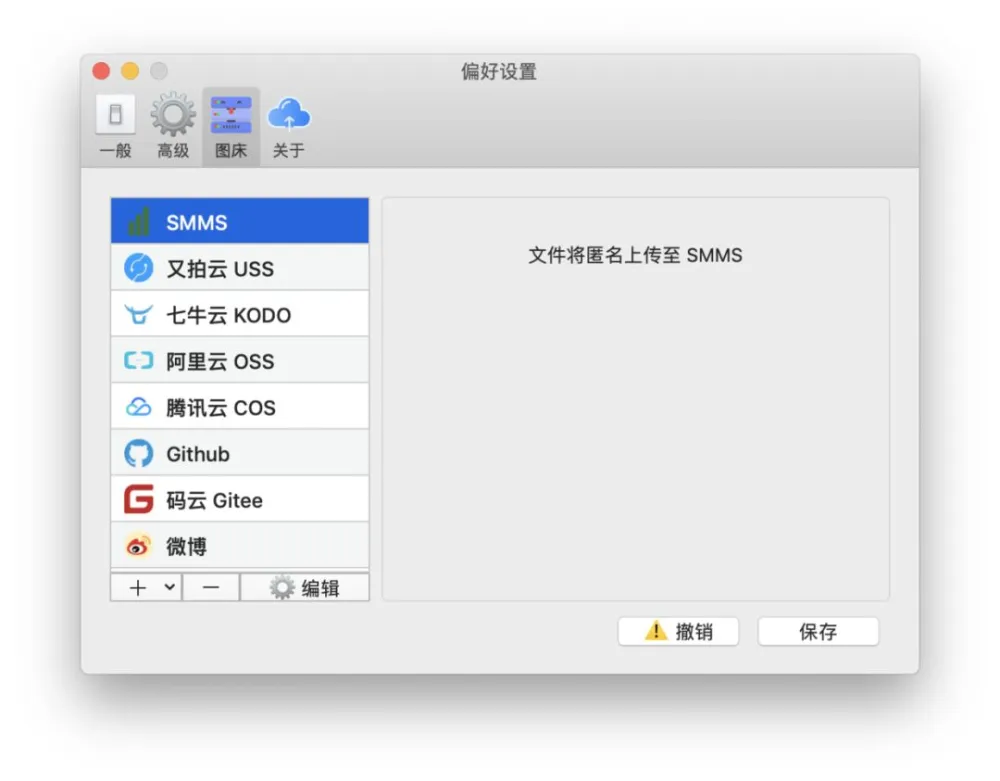Switch to the 高级 tab label
The image size is (1000, 781).
point(173,150)
